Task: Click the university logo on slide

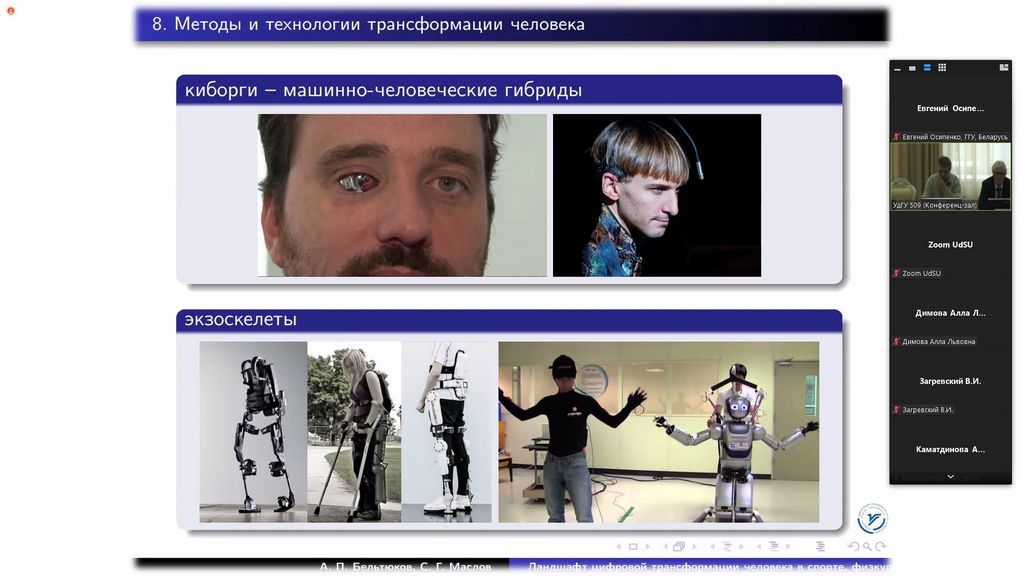Action: click(871, 519)
